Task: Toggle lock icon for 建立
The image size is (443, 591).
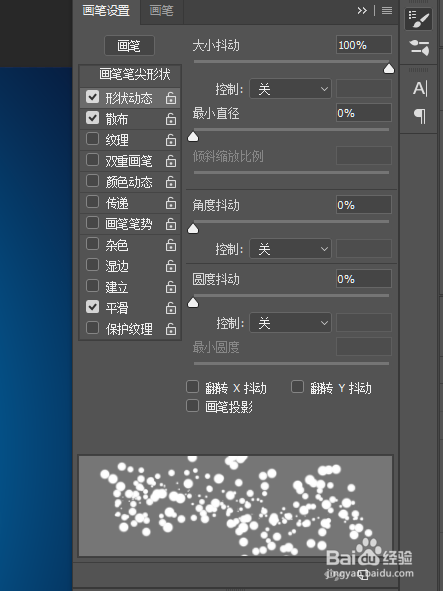Action: point(171,288)
